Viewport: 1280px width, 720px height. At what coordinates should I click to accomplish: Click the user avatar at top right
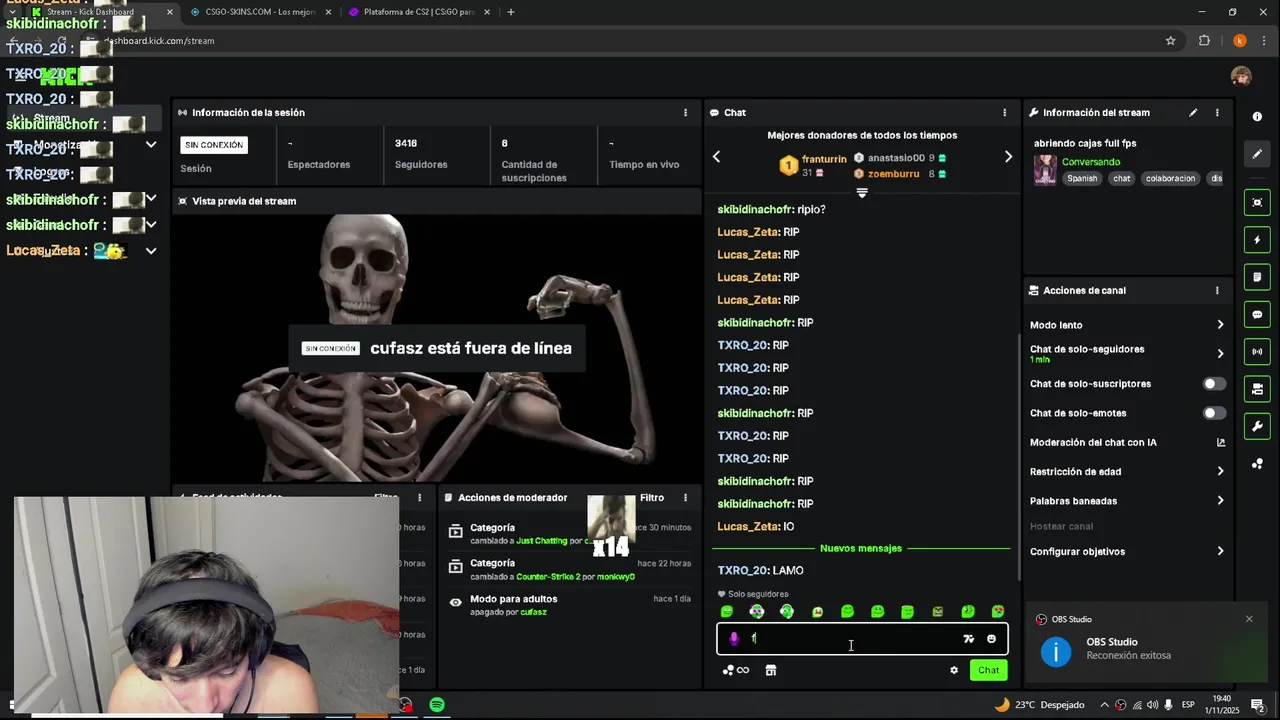pyautogui.click(x=1241, y=77)
